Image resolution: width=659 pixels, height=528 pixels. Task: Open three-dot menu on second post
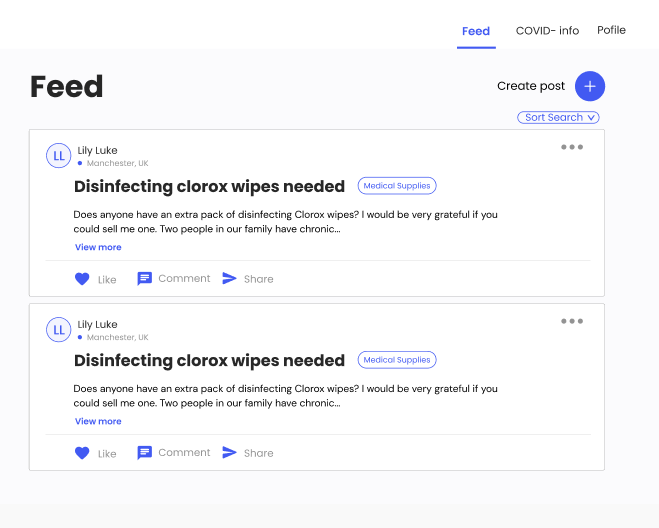click(x=572, y=321)
